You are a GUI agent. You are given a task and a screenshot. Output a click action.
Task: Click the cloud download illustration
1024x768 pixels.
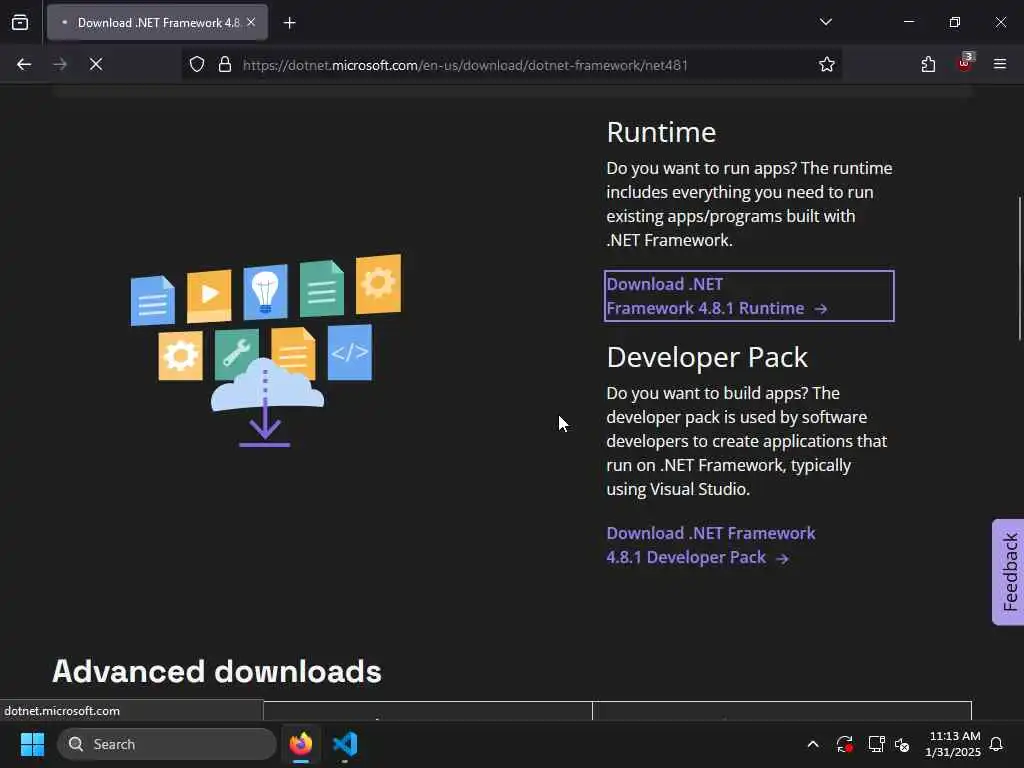[x=266, y=350]
